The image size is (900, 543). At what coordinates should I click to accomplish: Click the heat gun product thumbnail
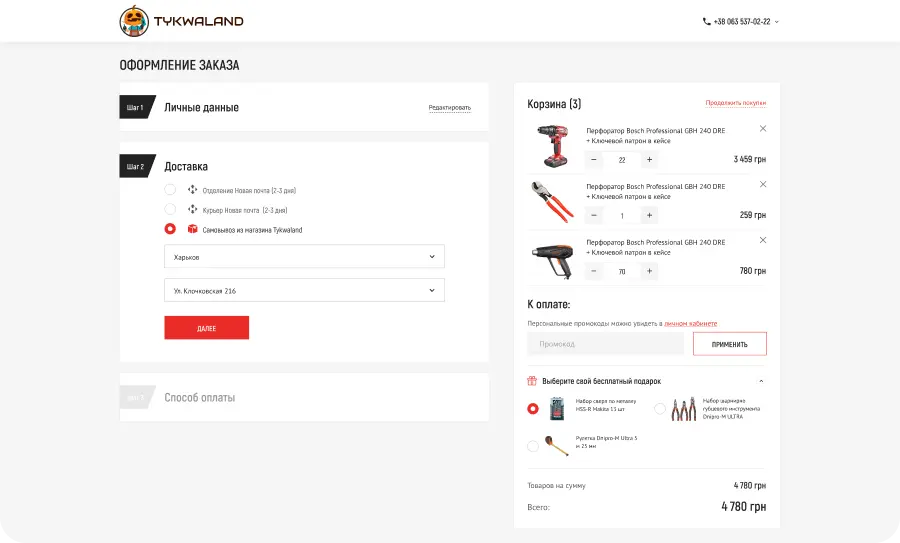[553, 259]
